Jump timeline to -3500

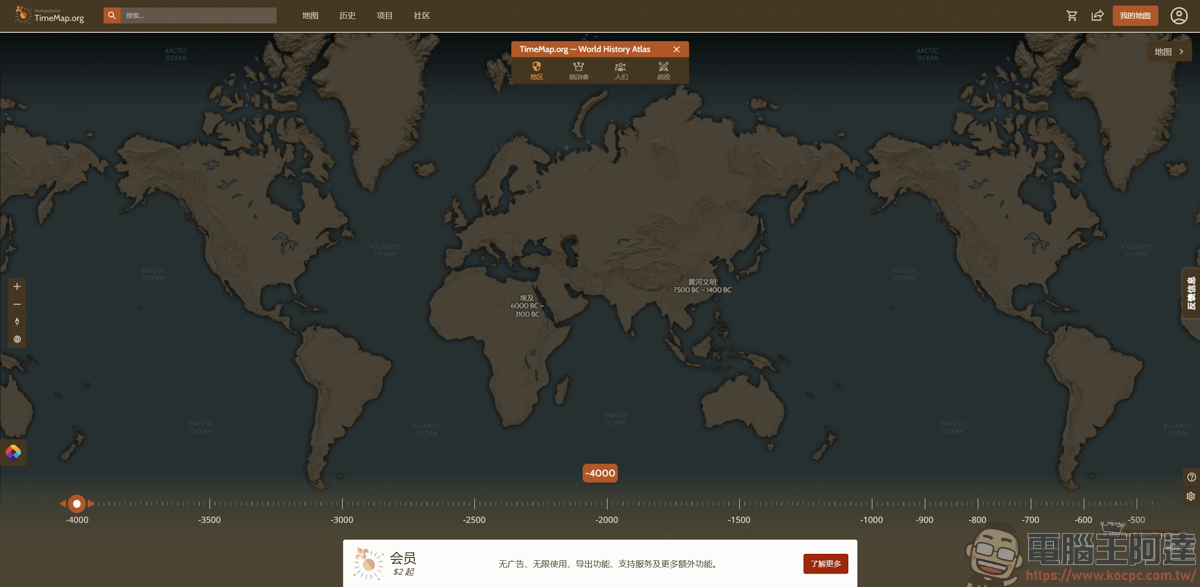[x=209, y=520]
